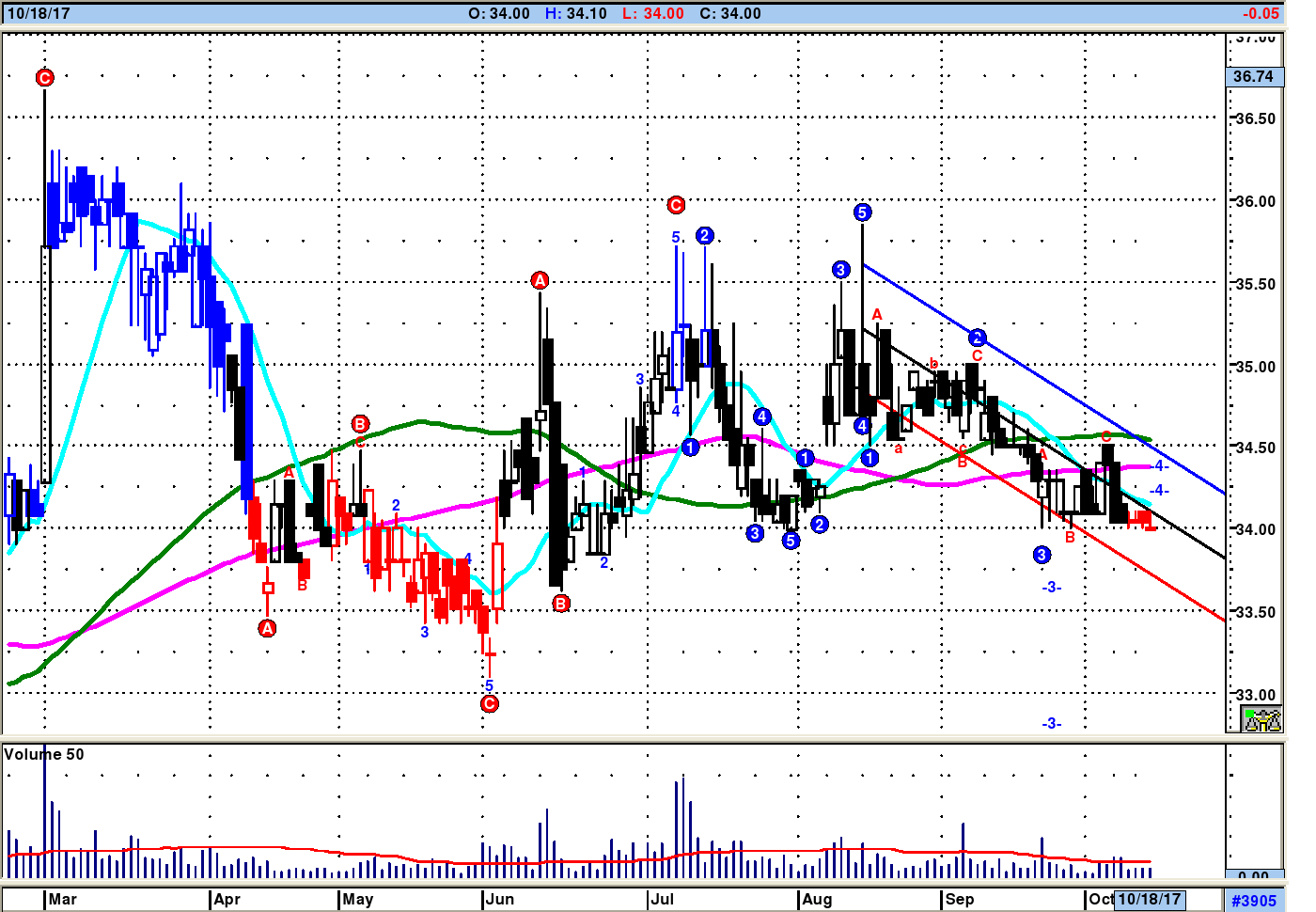This screenshot has width=1316, height=912.
Task: Select the Aug month label on time axis
Action: pos(817,899)
